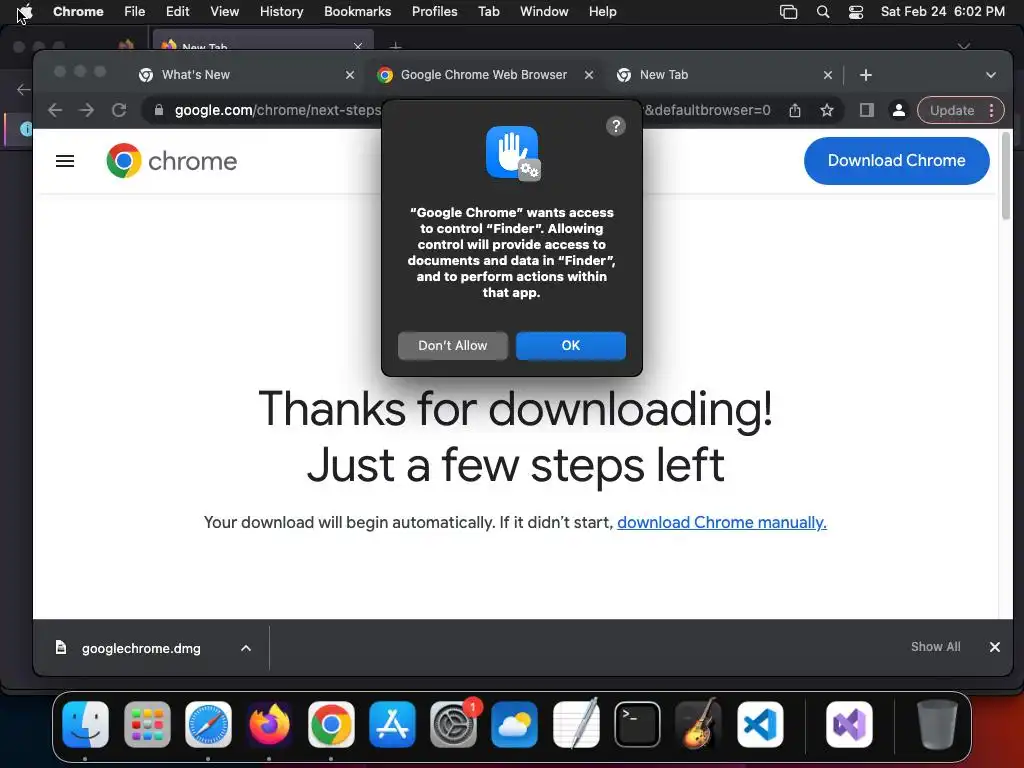This screenshot has height=768, width=1024.
Task: Open the Window menu
Action: tap(544, 12)
